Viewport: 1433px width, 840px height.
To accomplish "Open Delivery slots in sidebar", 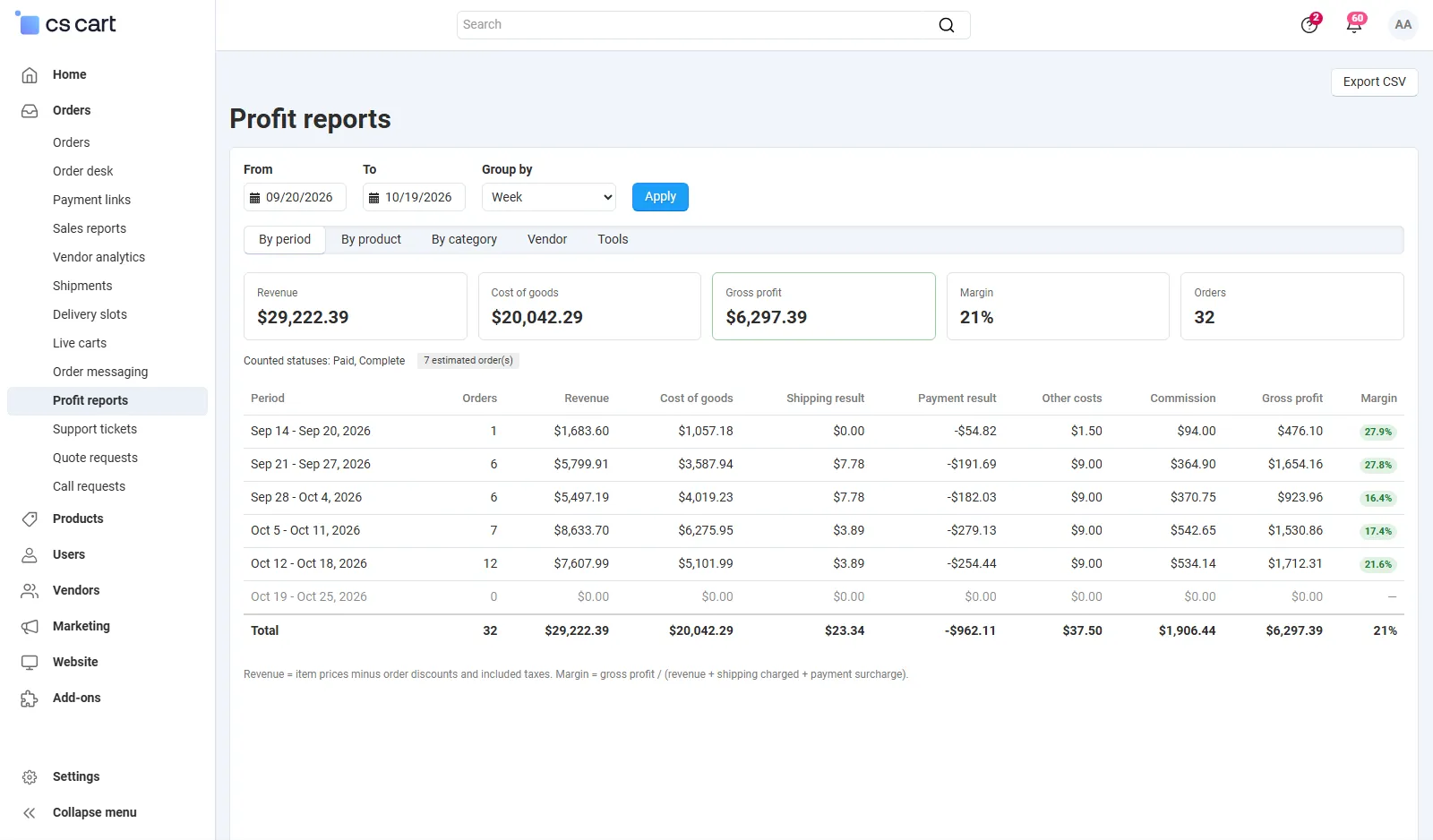I will click(90, 314).
